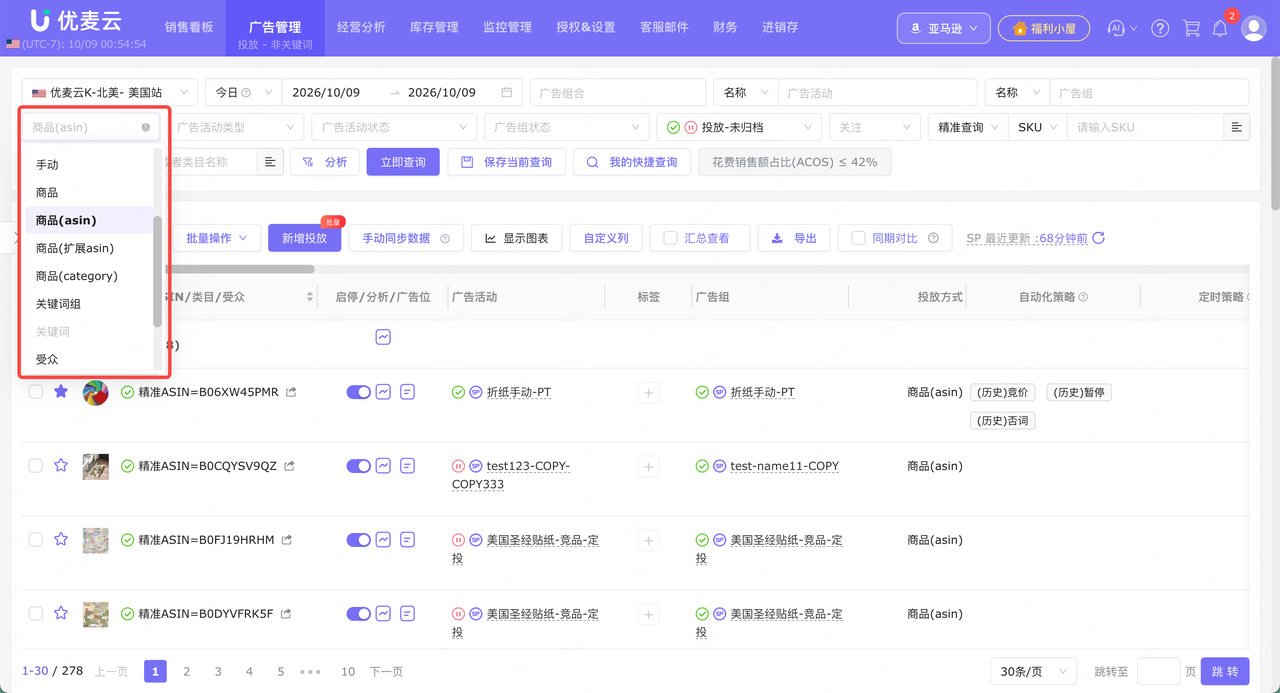1280x693 pixels.
Task: Open the AI assistant headset icon
Action: pyautogui.click(x=1117, y=28)
